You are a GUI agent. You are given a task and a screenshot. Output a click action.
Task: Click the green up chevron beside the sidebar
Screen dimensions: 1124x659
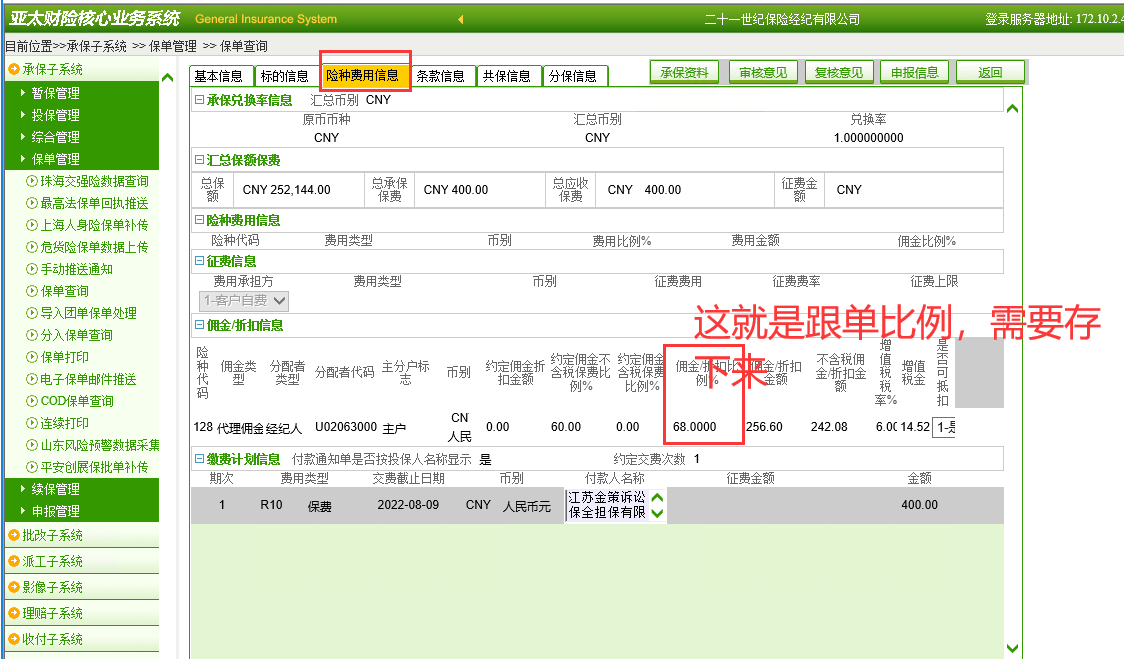click(167, 77)
